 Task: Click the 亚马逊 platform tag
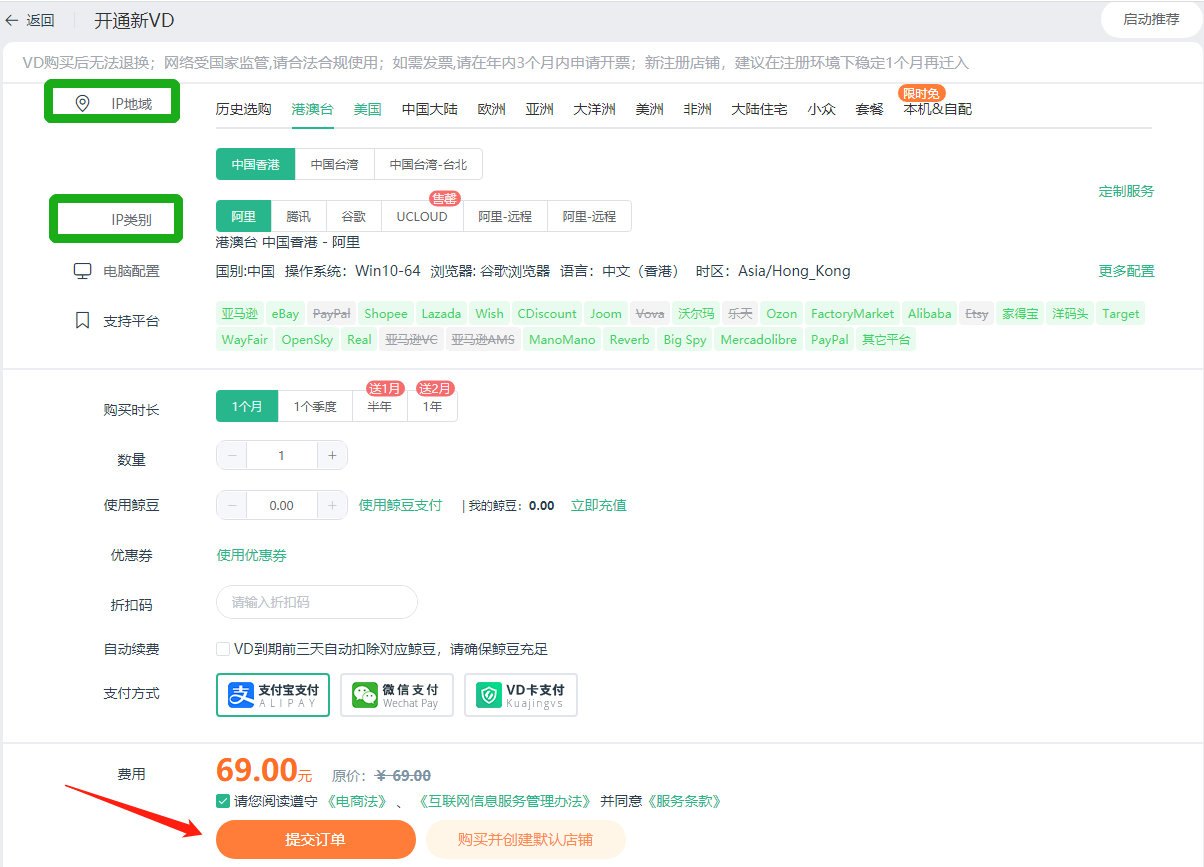click(x=240, y=313)
